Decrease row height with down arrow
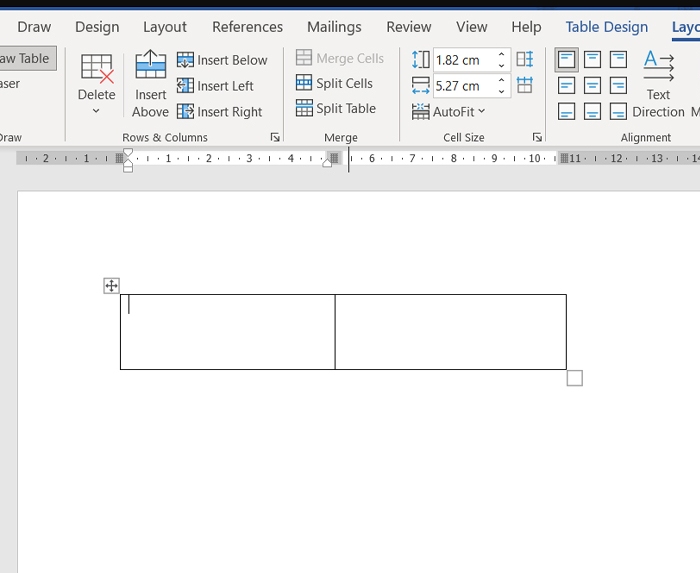Screen dimensions: 700x573 click(x=502, y=65)
